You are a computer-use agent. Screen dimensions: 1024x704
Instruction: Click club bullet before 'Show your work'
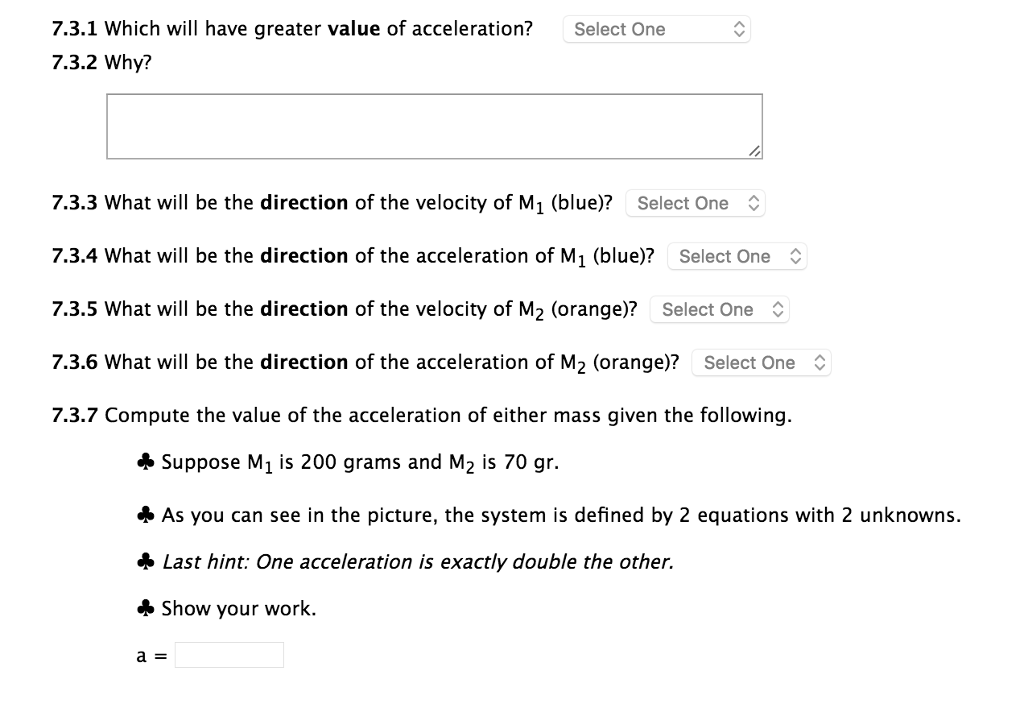coord(146,608)
